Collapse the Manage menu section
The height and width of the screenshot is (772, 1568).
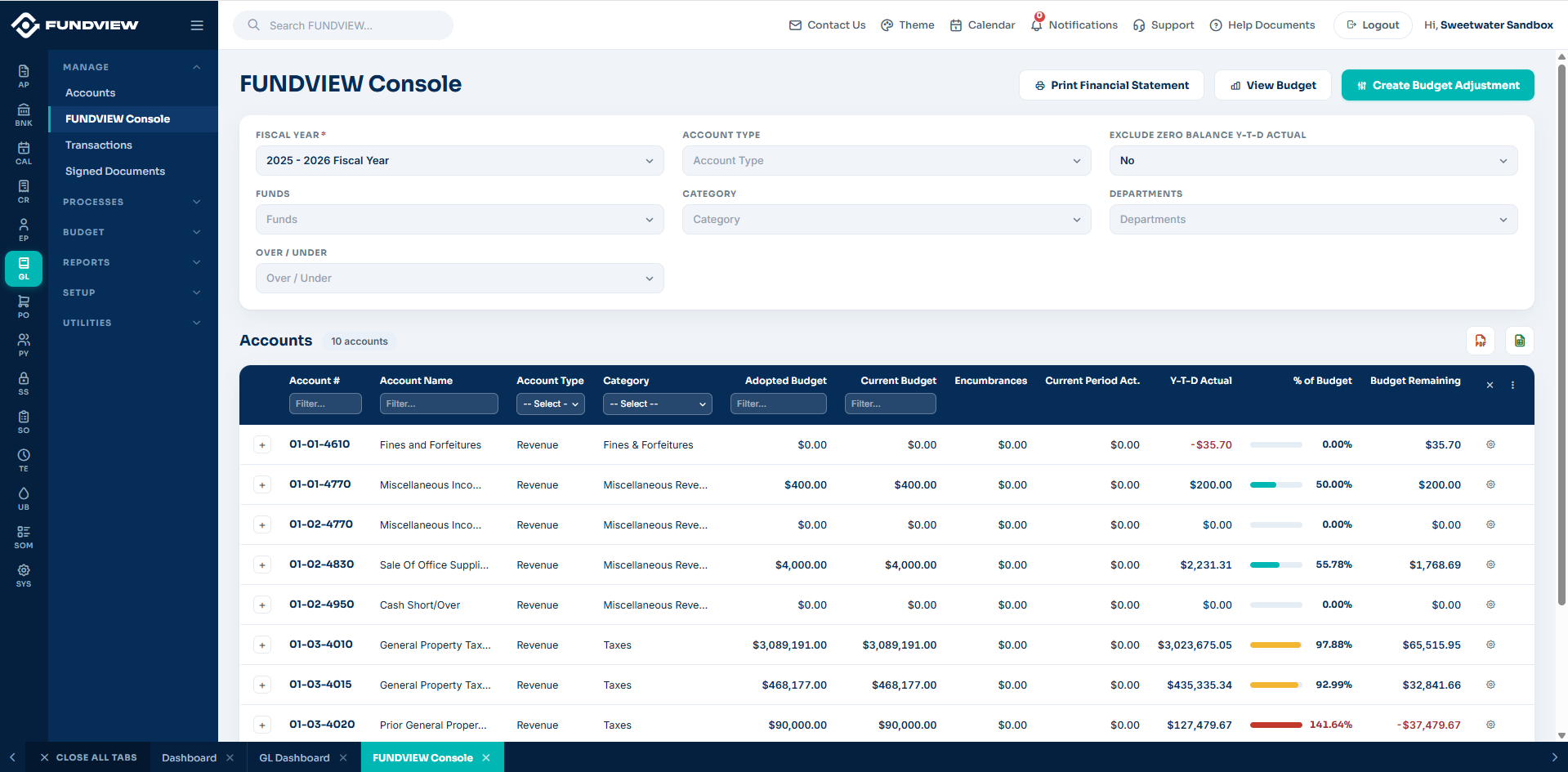coord(132,67)
